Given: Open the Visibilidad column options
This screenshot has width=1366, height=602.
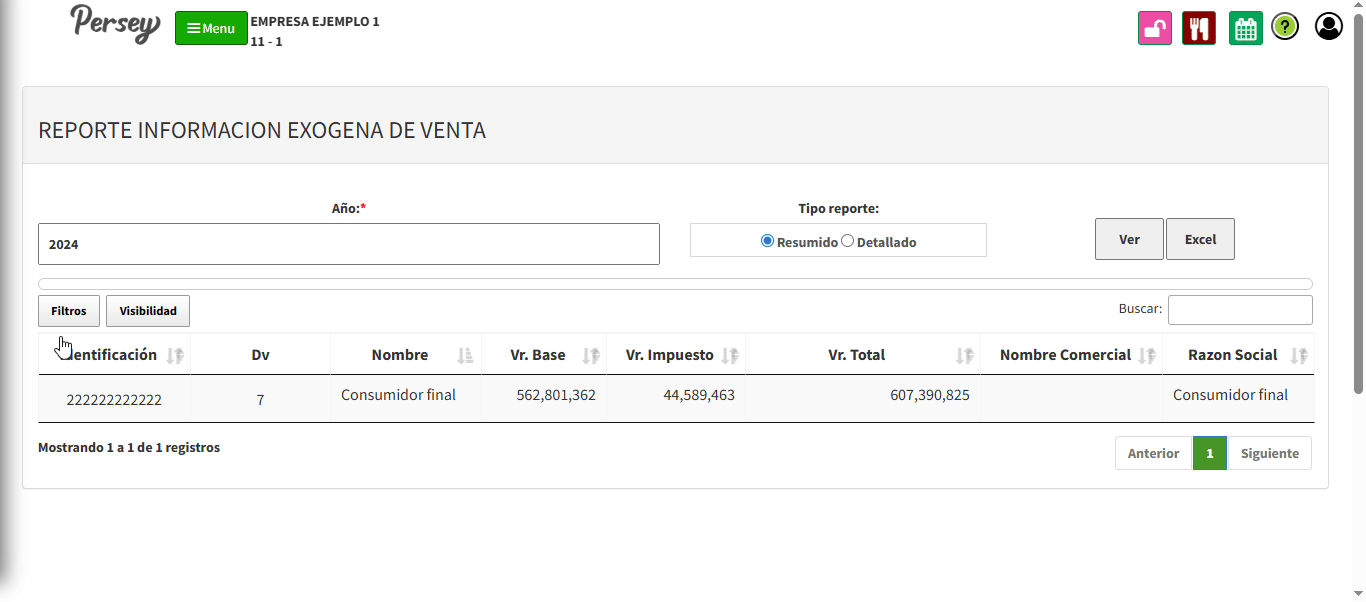Looking at the screenshot, I should tap(148, 311).
